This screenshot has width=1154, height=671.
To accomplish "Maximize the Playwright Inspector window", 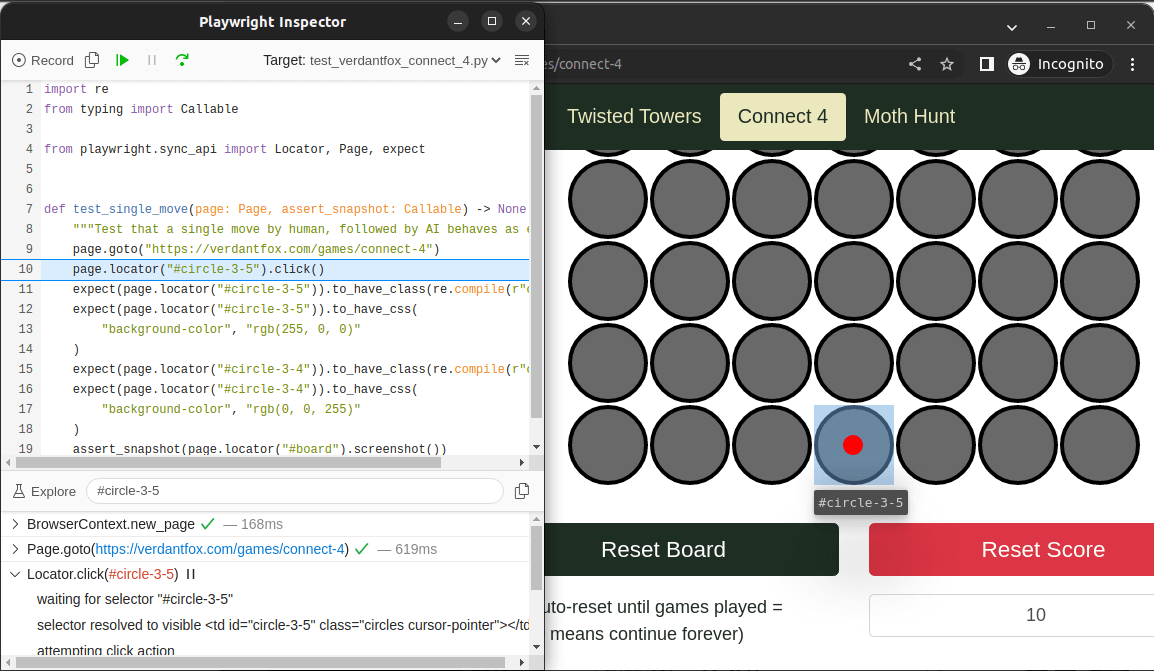I will coord(492,21).
